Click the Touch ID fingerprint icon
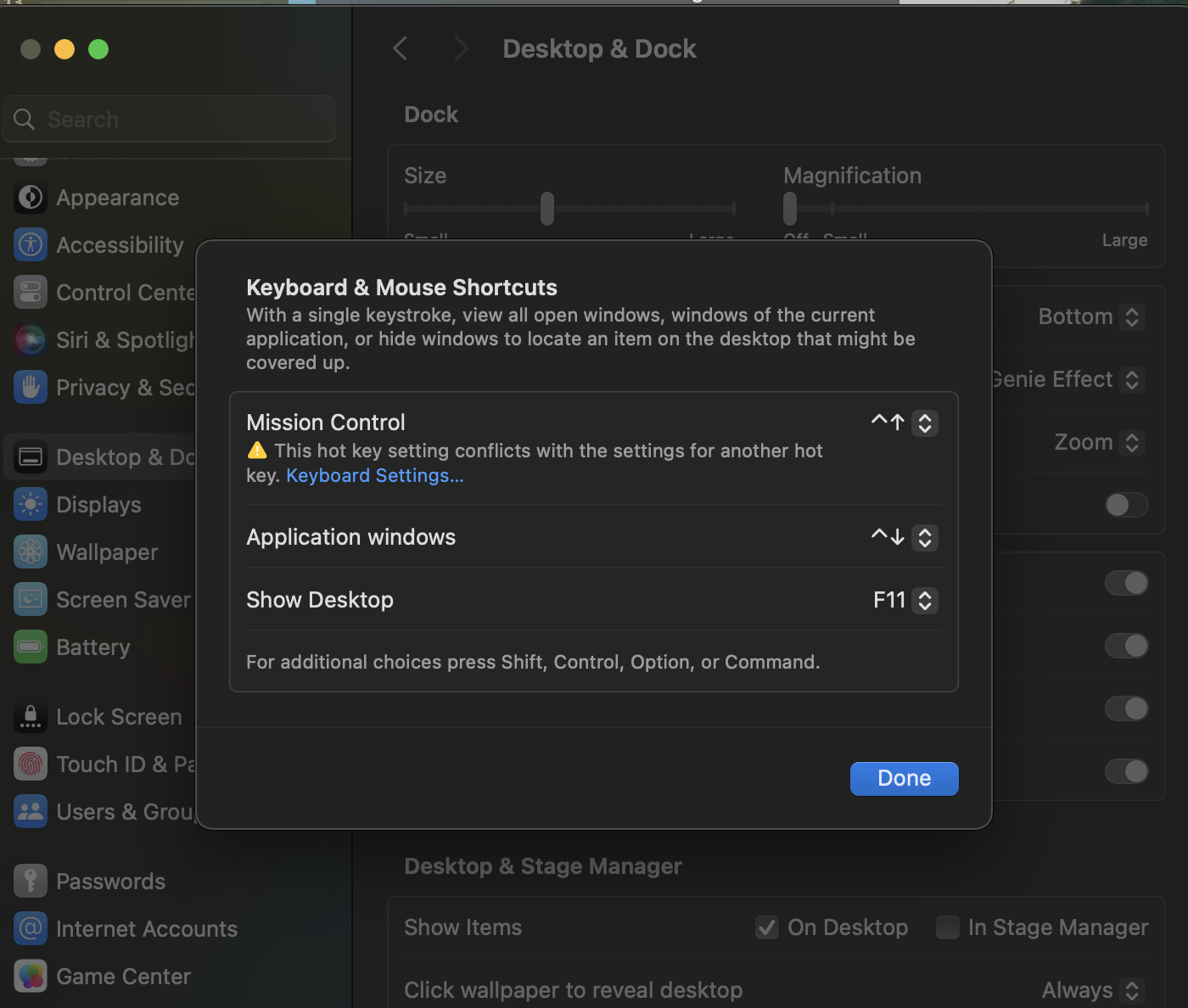The height and width of the screenshot is (1008, 1188). pyautogui.click(x=31, y=764)
